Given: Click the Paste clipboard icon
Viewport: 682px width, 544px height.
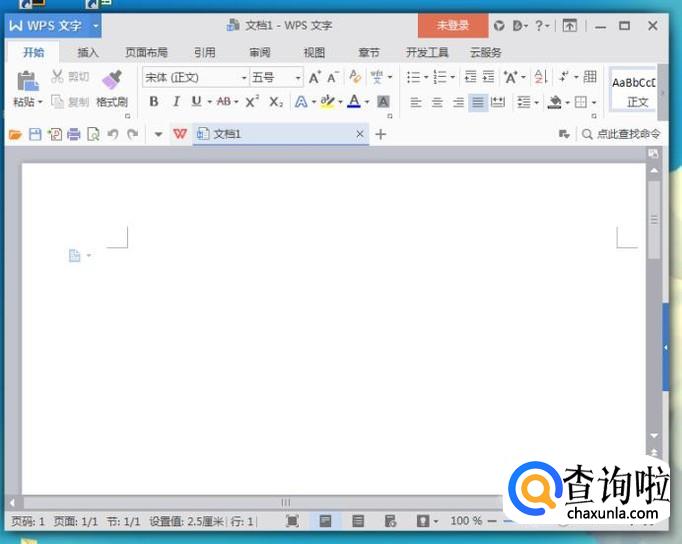Looking at the screenshot, I should coord(27,81).
